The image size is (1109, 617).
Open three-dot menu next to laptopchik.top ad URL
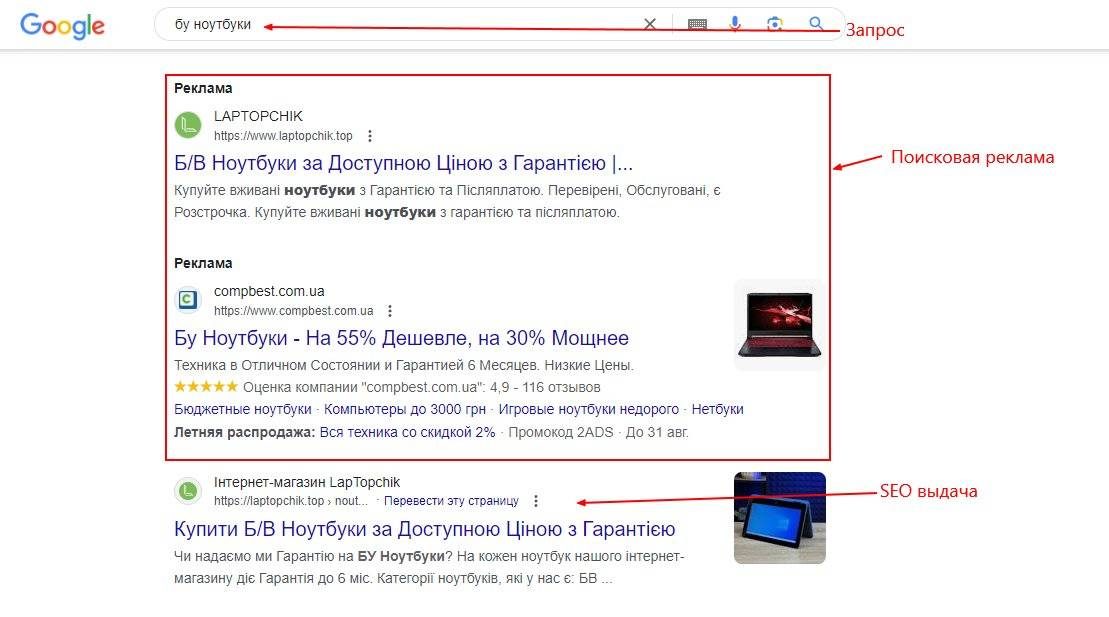tap(370, 136)
